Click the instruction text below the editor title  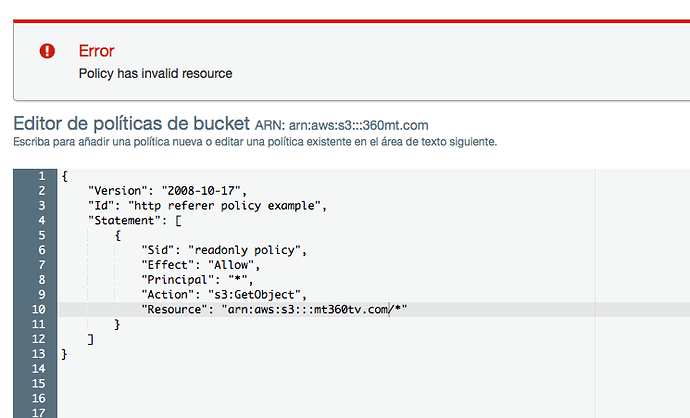pyautogui.click(x=255, y=142)
